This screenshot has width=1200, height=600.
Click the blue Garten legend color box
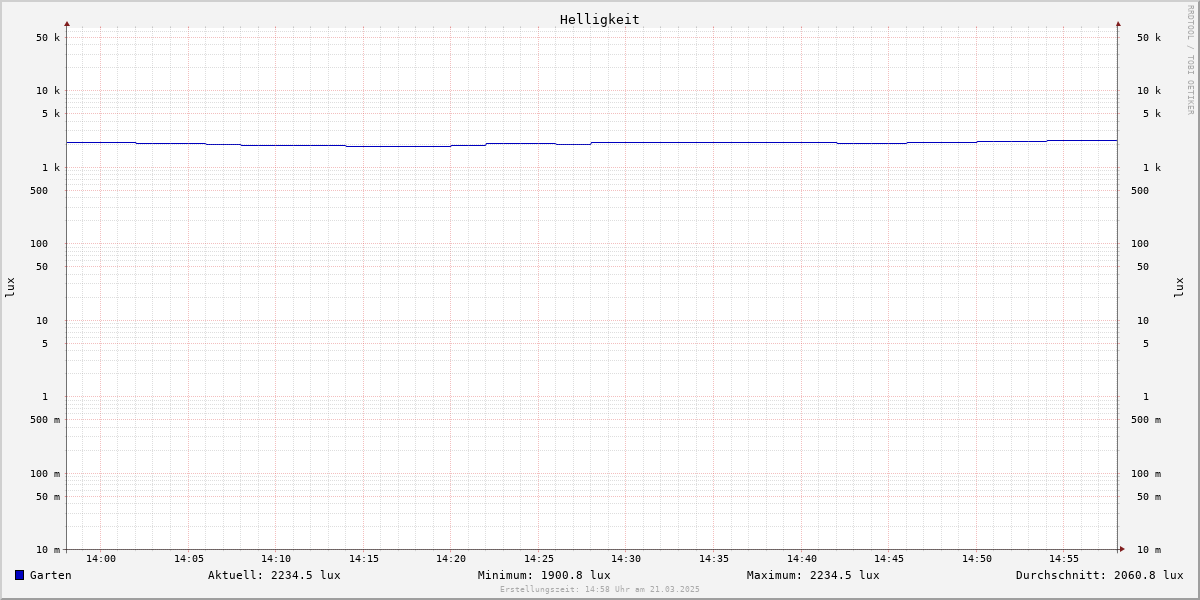19,575
